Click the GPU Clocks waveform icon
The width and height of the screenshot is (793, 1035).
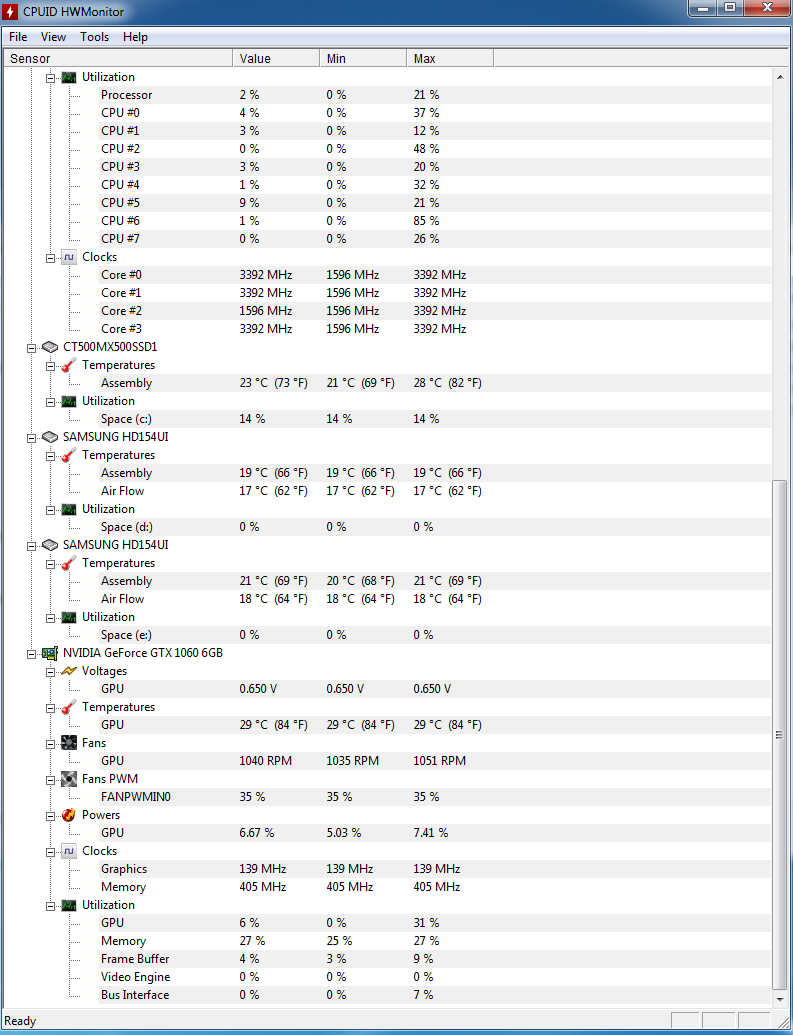click(69, 851)
